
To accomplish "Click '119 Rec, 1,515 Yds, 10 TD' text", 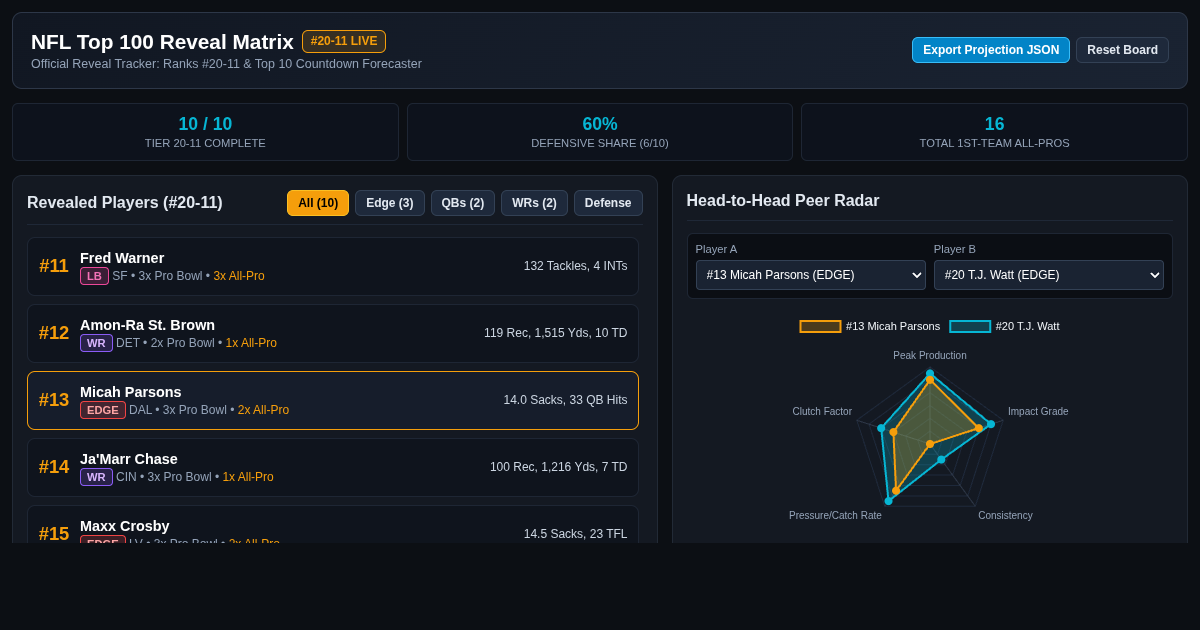I will click(556, 333).
